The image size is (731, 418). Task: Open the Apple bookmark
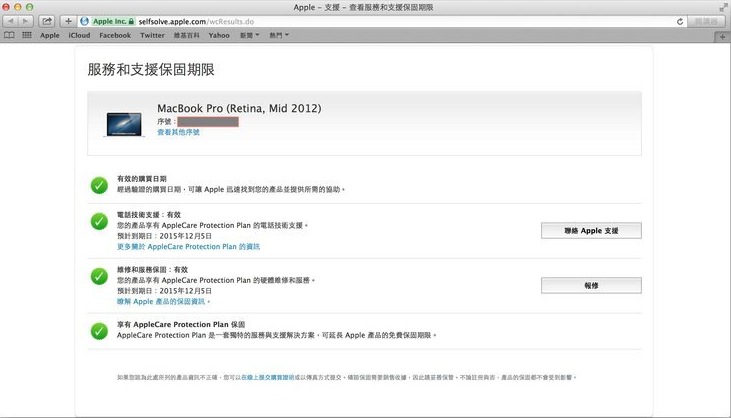pyautogui.click(x=49, y=35)
